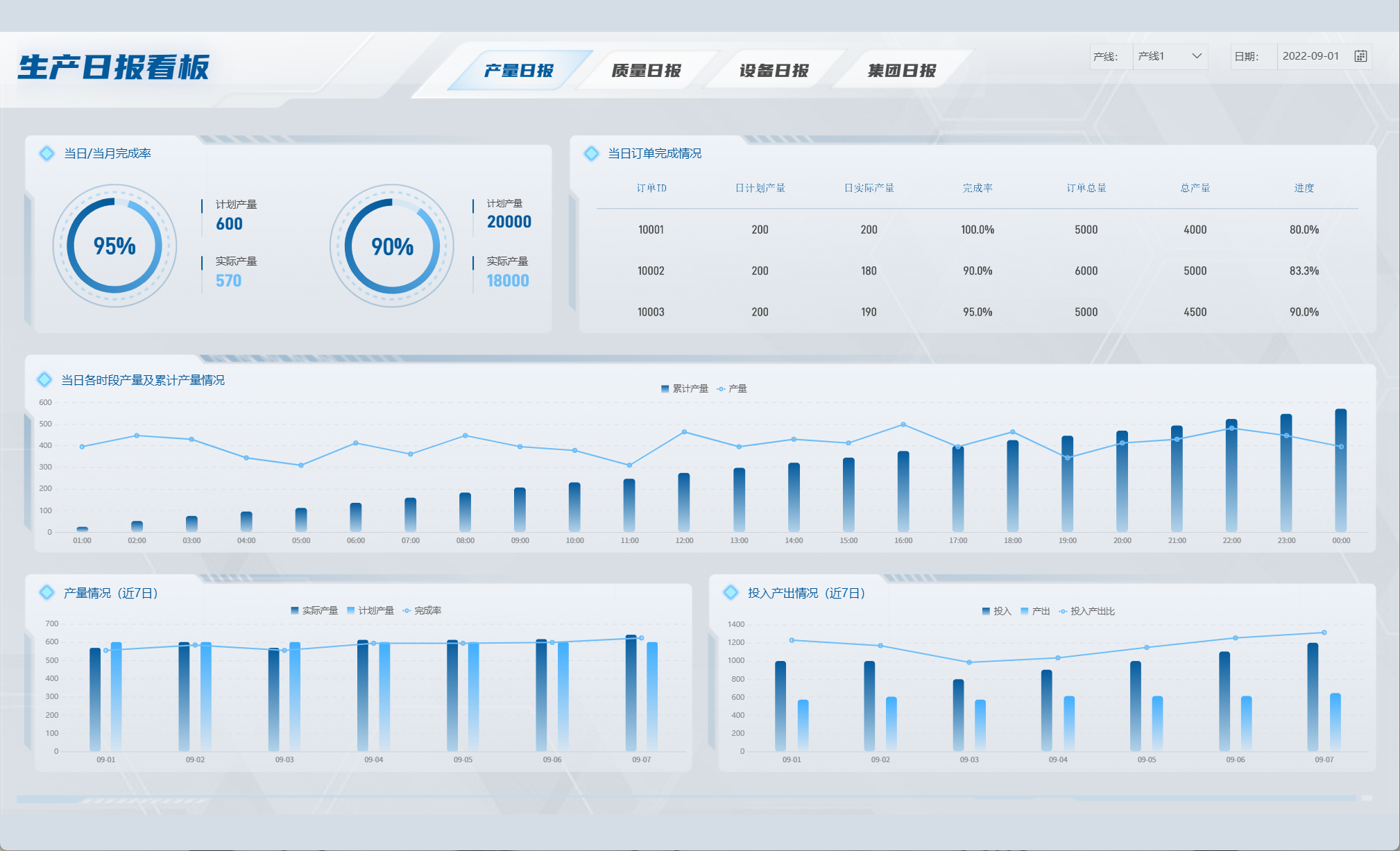Click diamond icon beside 当日/当月完成率 title
The width and height of the screenshot is (1400, 851).
point(46,153)
